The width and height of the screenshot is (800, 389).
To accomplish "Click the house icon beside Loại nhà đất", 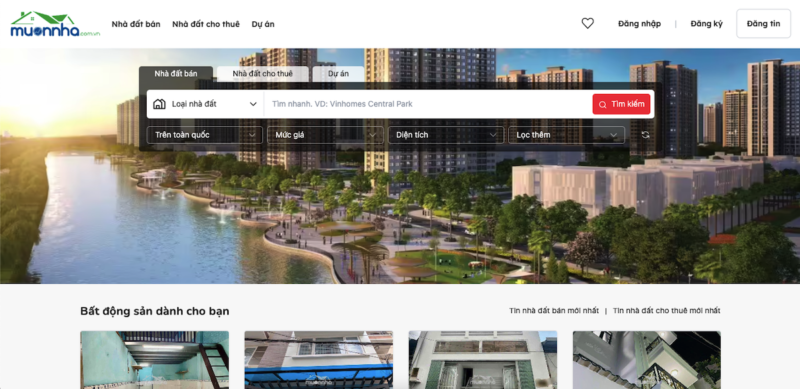I will [x=160, y=104].
